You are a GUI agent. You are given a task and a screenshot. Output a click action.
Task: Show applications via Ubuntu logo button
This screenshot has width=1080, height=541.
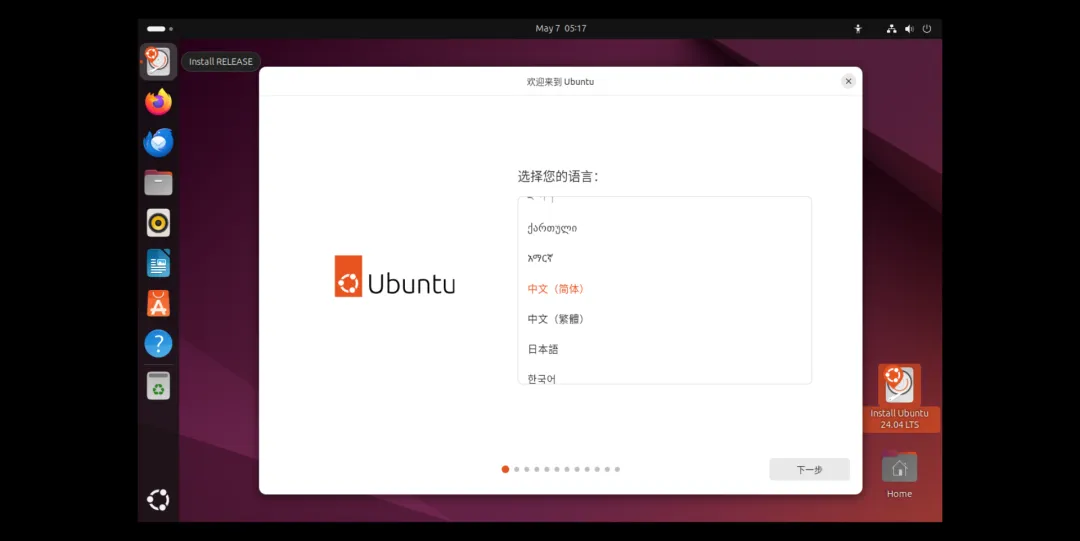point(158,500)
